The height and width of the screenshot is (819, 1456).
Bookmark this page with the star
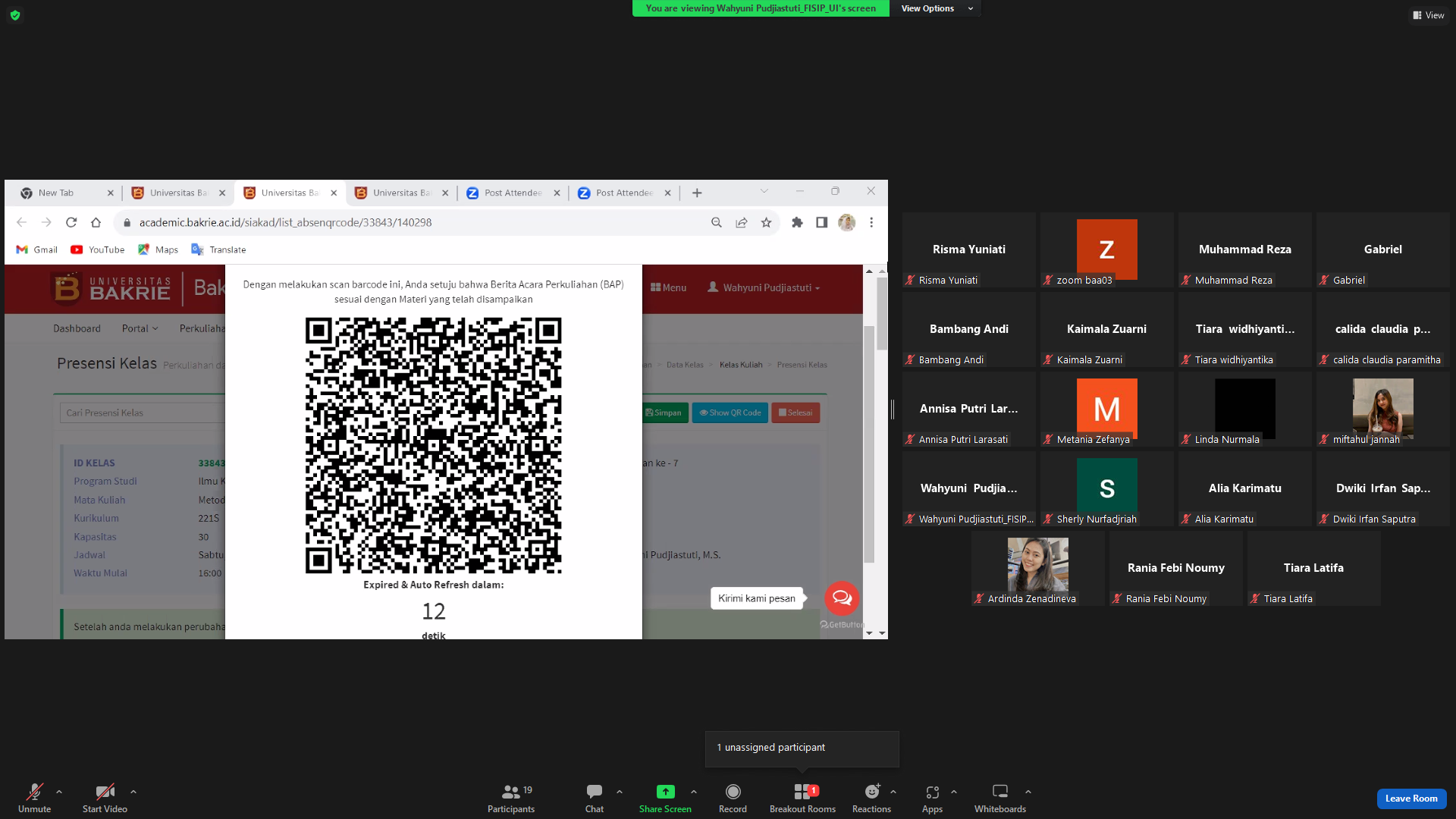click(x=767, y=222)
